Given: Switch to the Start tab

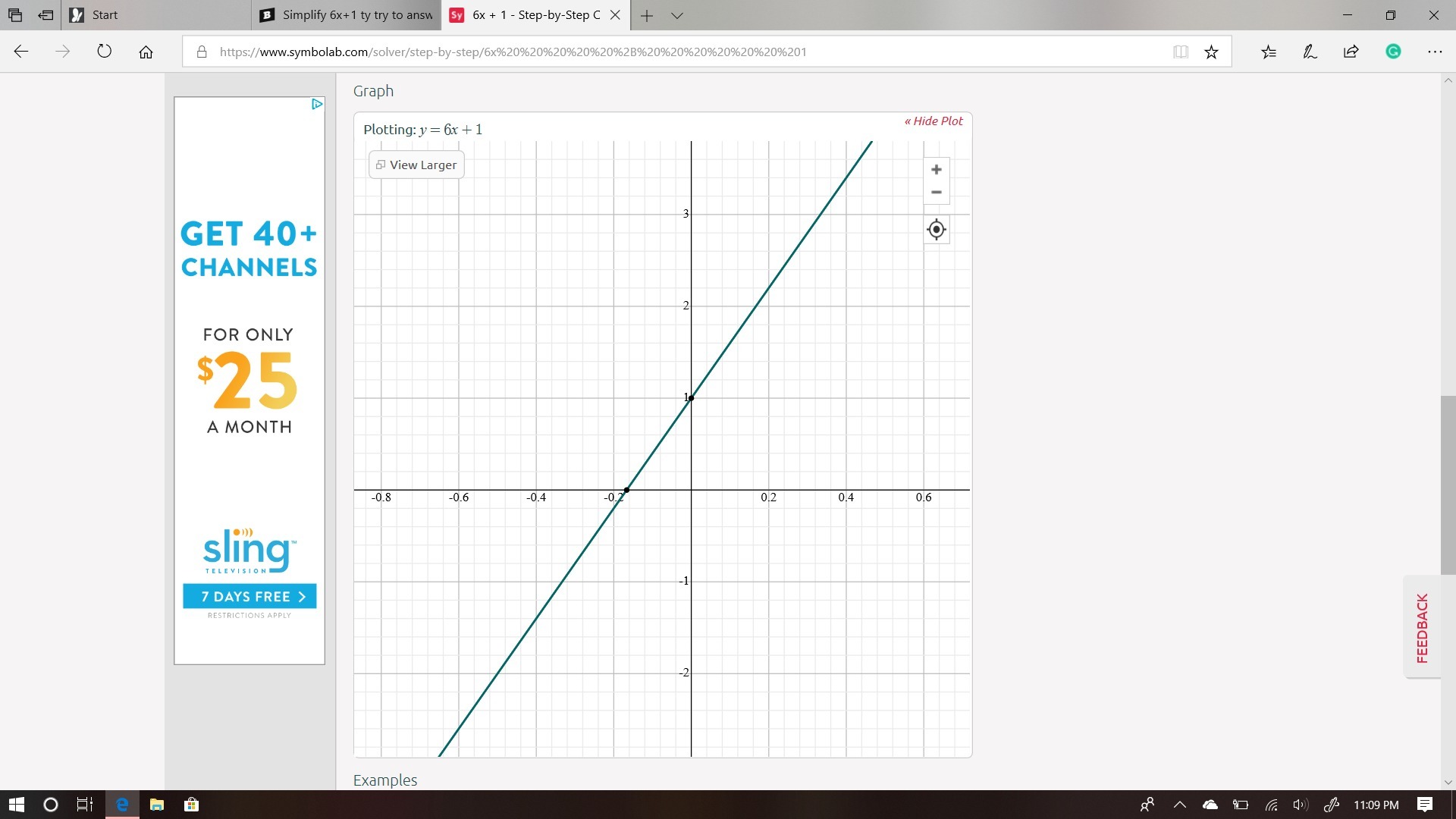Looking at the screenshot, I should coord(155,15).
